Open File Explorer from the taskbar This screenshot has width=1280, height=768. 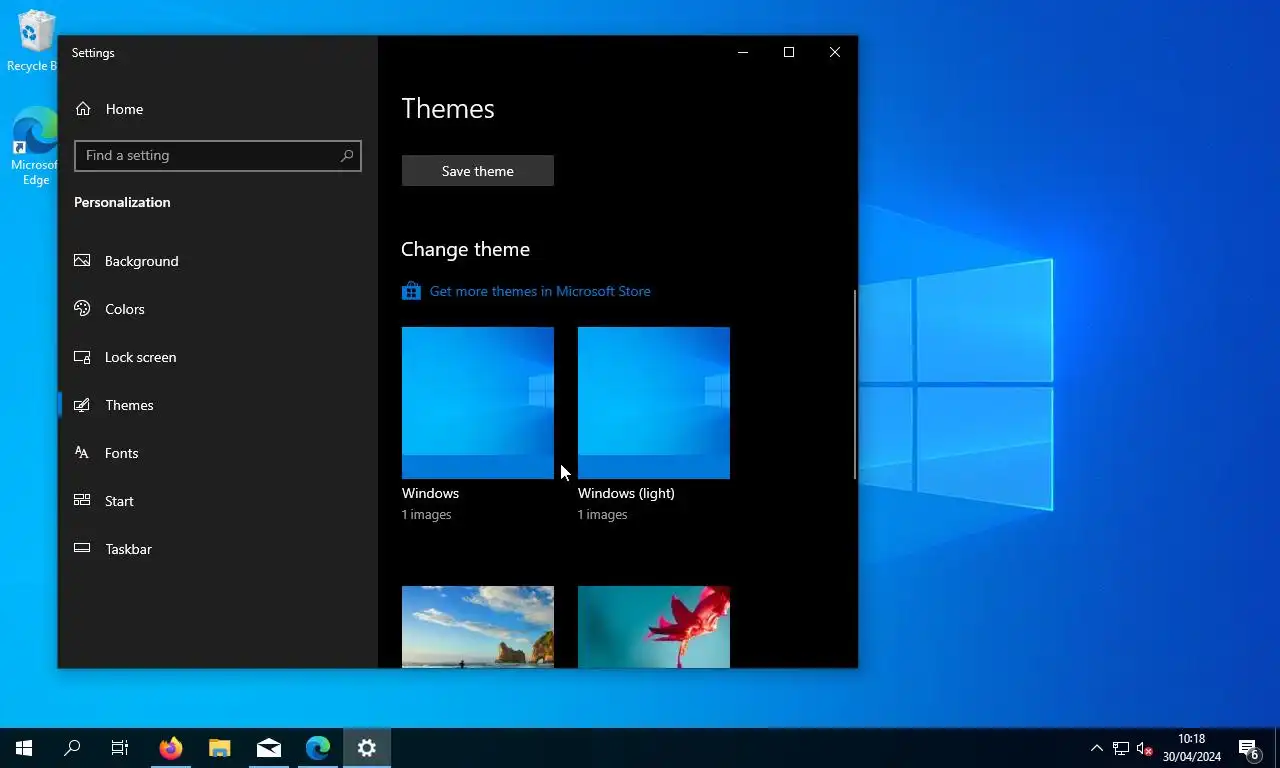[220, 748]
